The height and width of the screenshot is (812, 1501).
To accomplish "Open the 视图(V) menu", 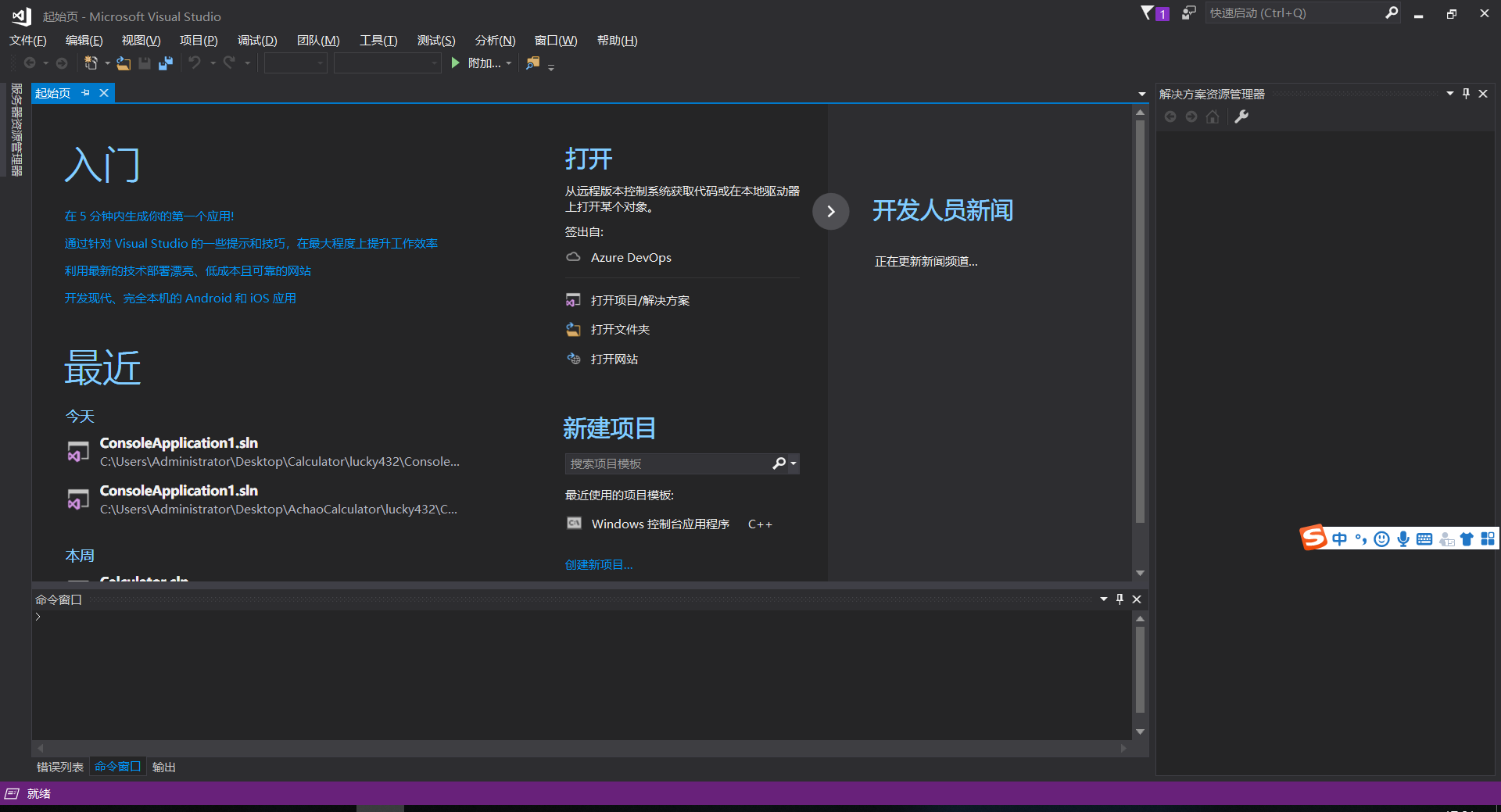I will (x=141, y=41).
